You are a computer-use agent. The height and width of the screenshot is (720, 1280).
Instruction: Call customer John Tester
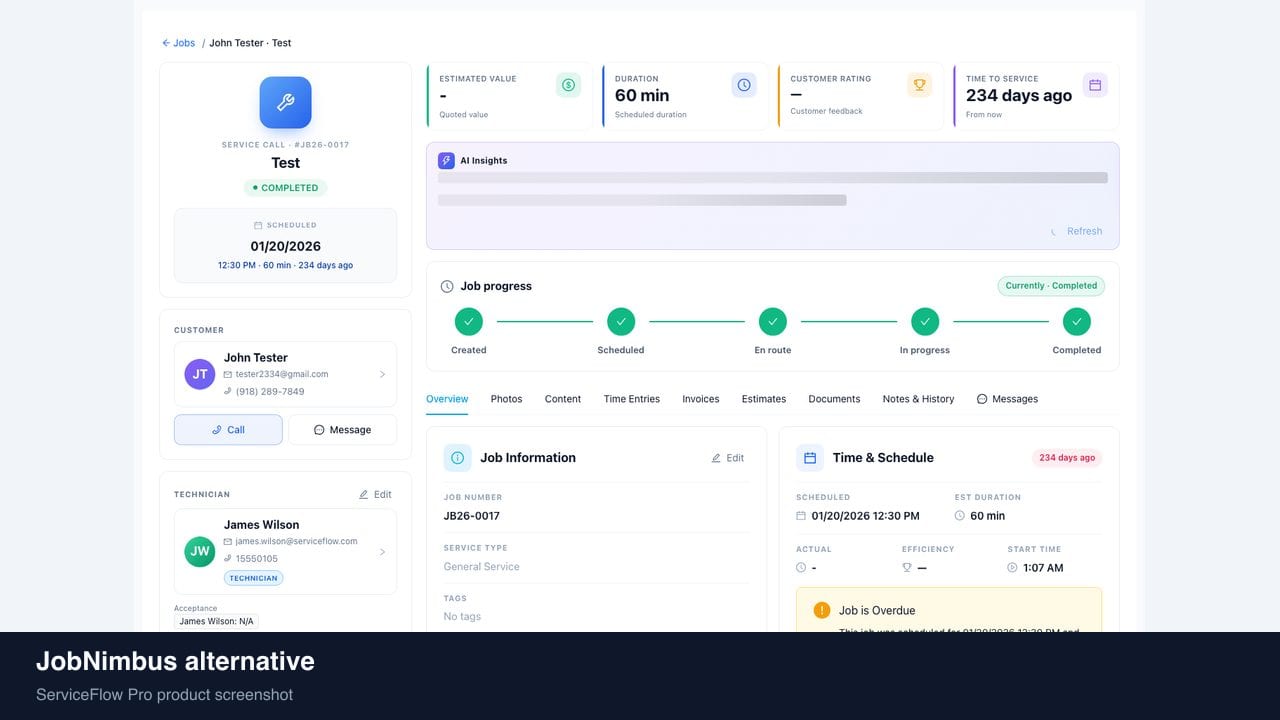(x=228, y=430)
